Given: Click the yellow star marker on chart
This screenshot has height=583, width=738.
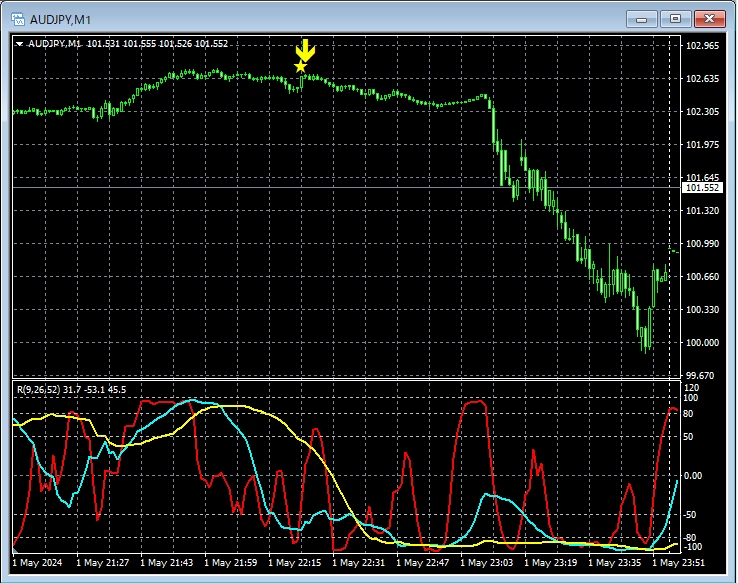Looking at the screenshot, I should click(x=301, y=67).
